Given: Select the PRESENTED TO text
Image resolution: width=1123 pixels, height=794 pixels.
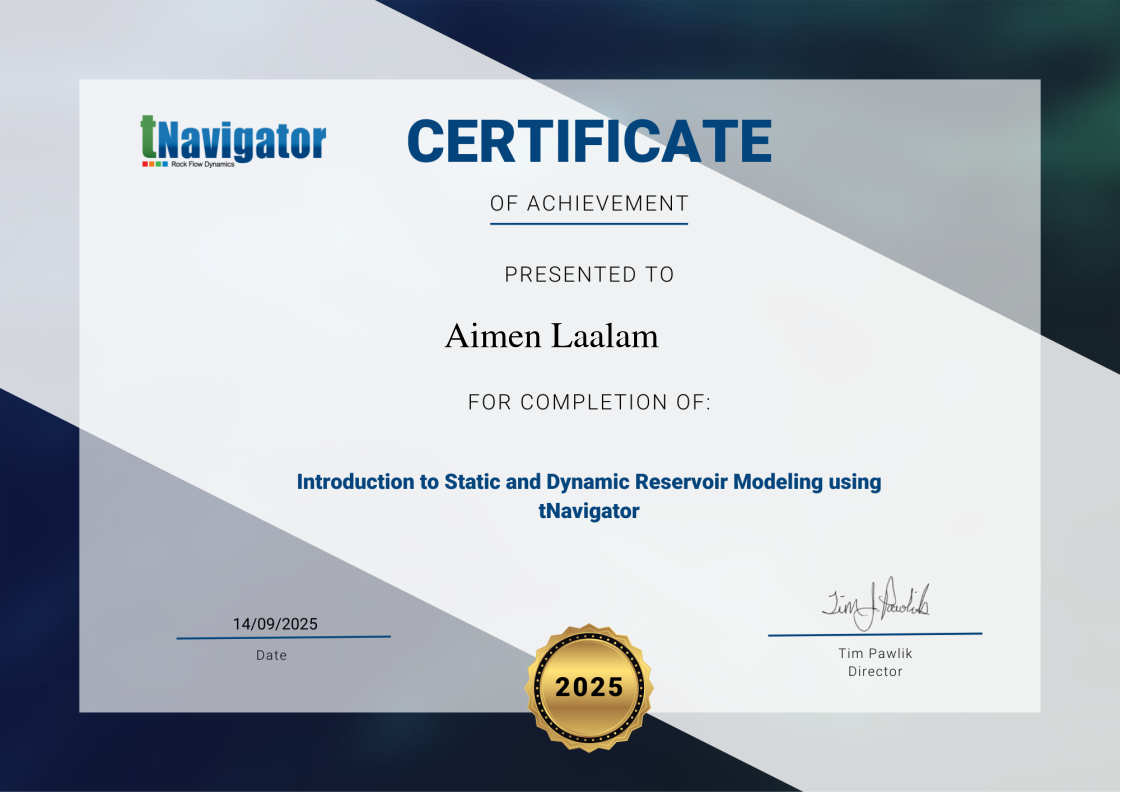Looking at the screenshot, I should point(589,274).
